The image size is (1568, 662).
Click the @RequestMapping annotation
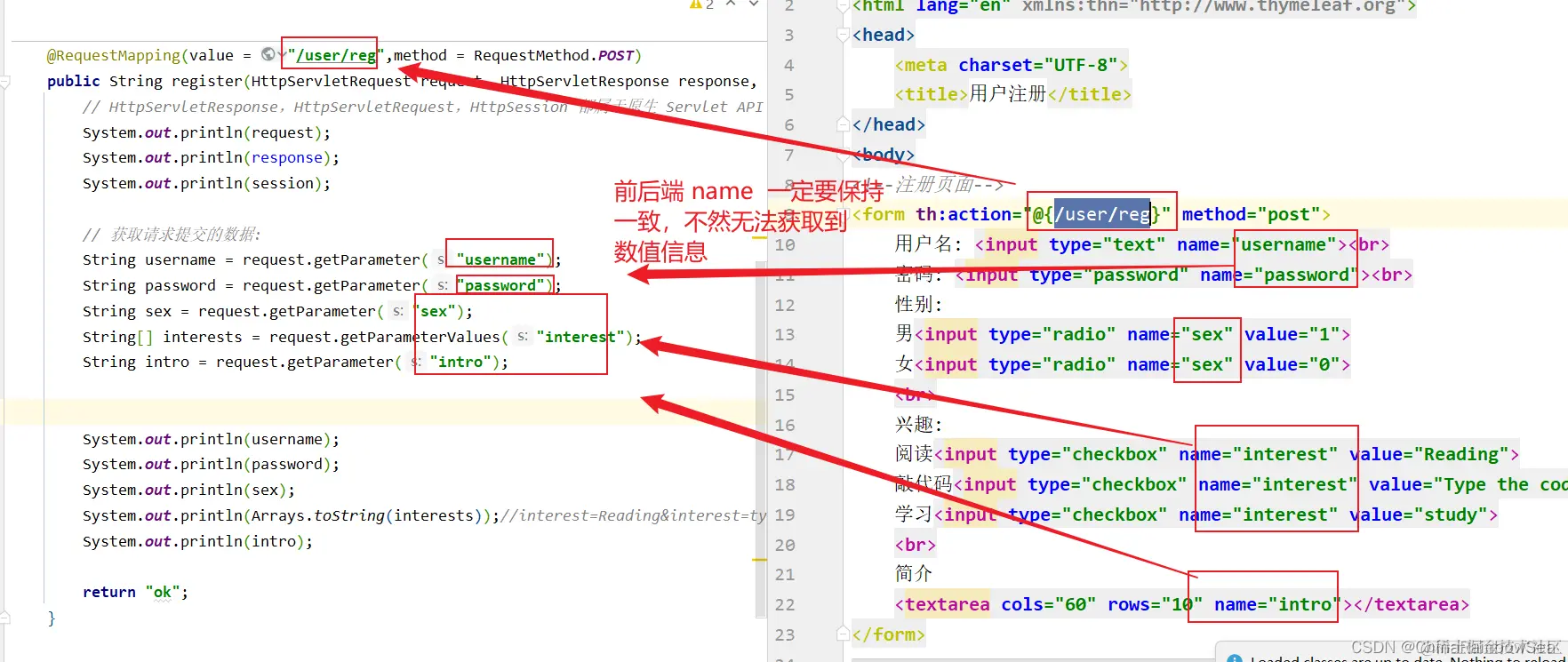point(113,55)
